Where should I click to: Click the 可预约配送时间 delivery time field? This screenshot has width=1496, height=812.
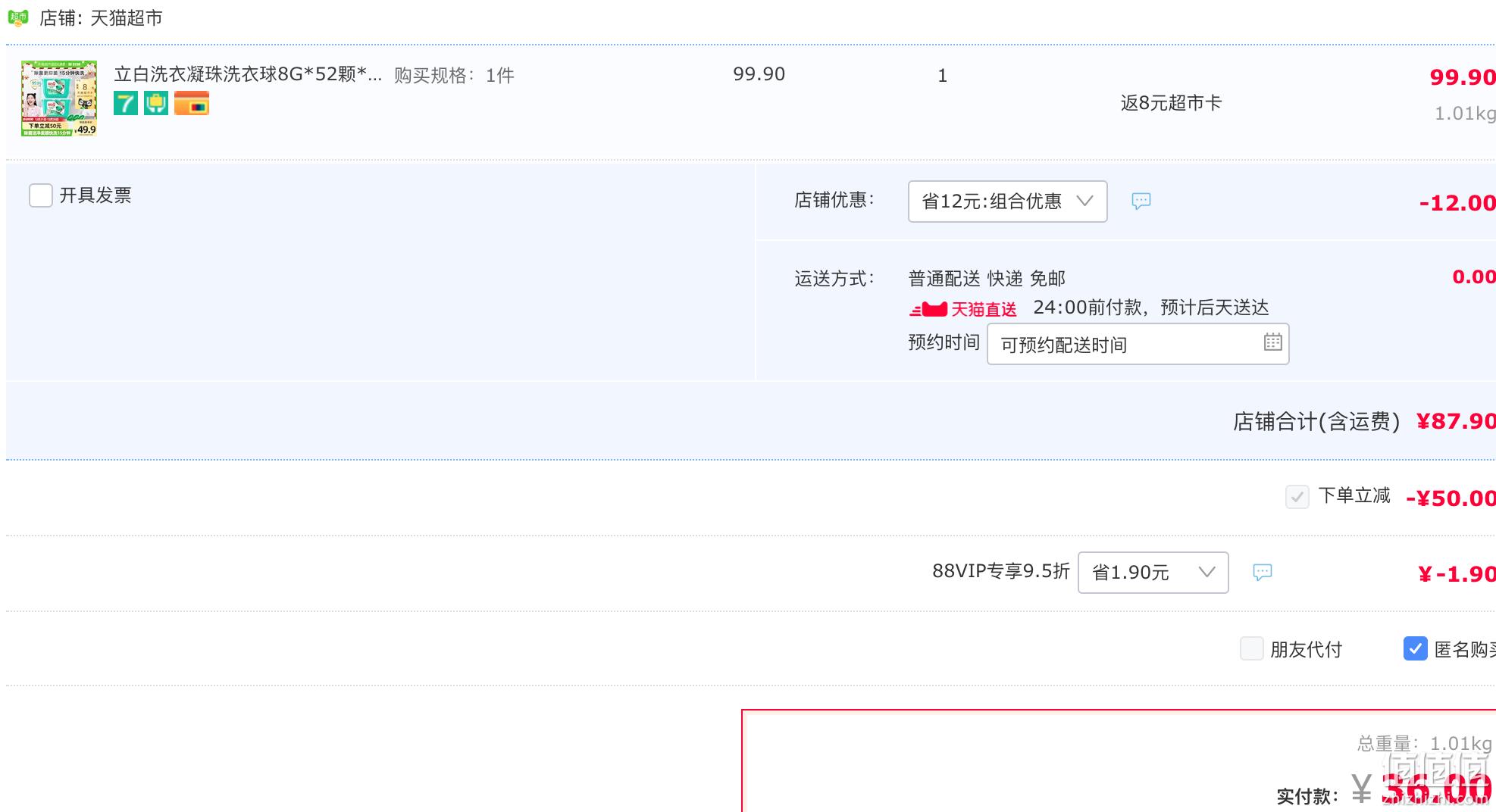tap(1138, 345)
